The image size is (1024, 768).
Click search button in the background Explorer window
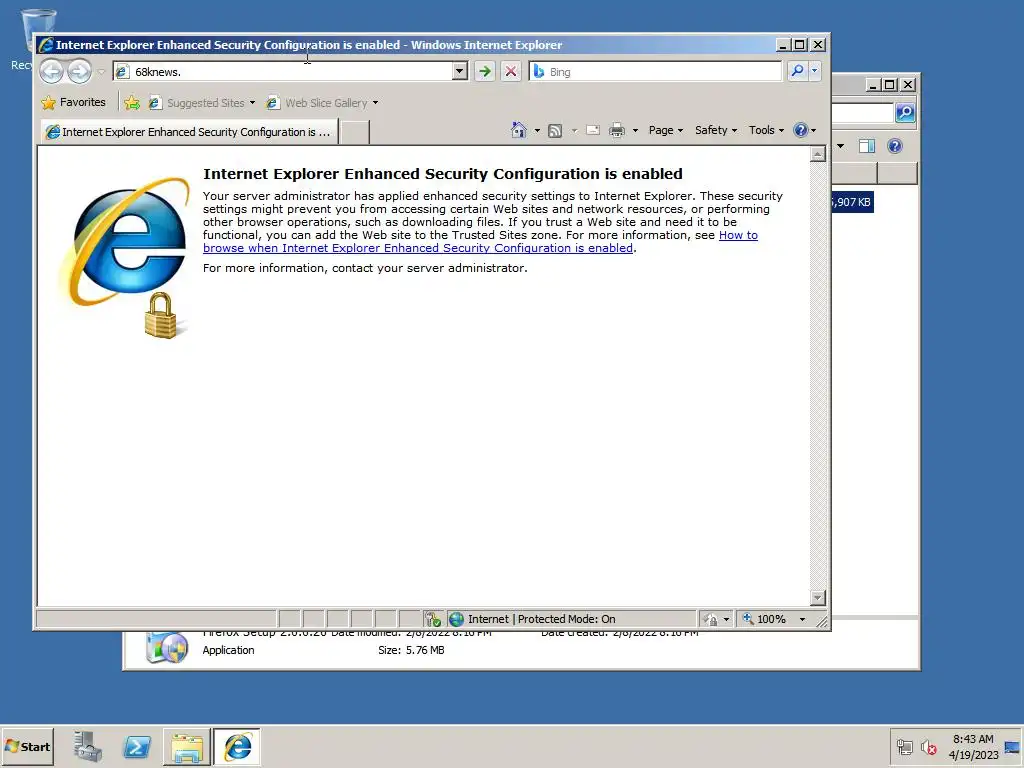pyautogui.click(x=904, y=112)
